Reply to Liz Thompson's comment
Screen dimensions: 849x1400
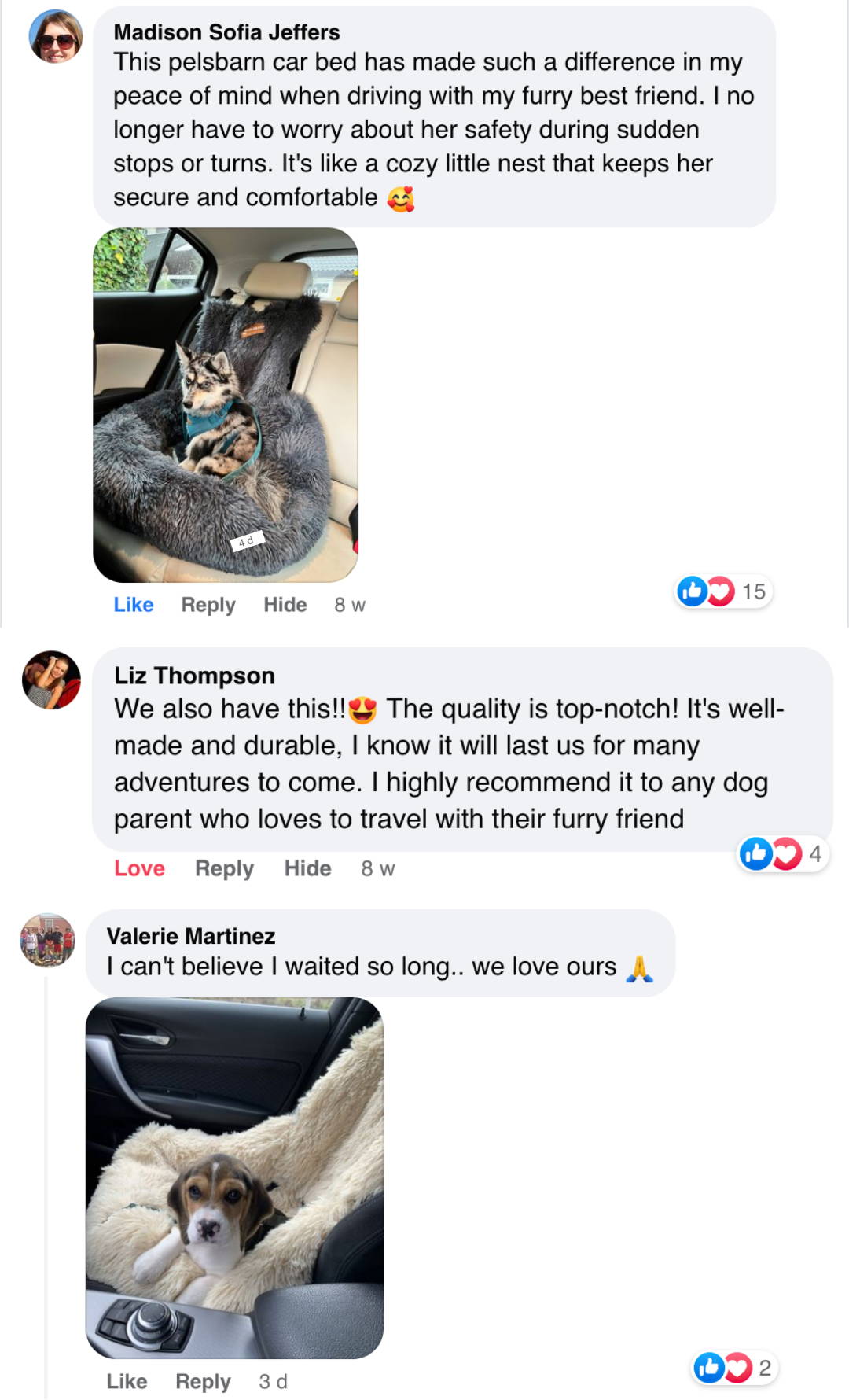point(225,868)
